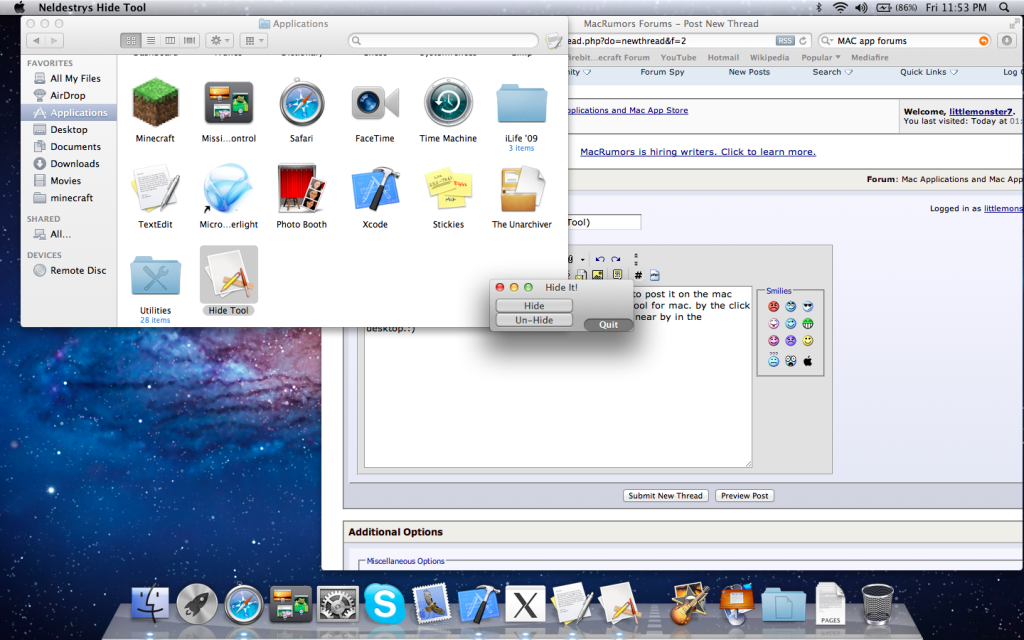Open Launchpad from the Dock
The height and width of the screenshot is (640, 1024).
click(197, 604)
